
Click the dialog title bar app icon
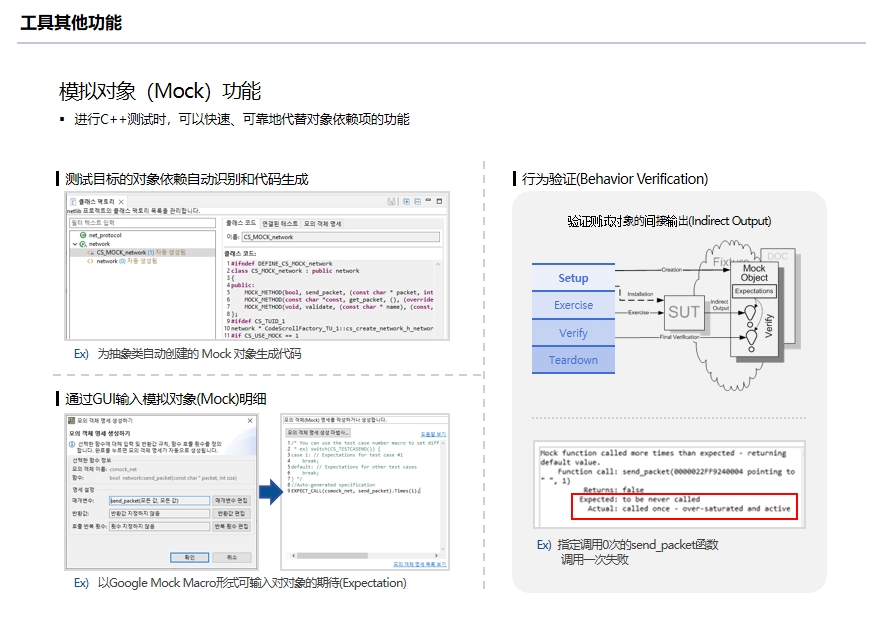pyautogui.click(x=72, y=421)
